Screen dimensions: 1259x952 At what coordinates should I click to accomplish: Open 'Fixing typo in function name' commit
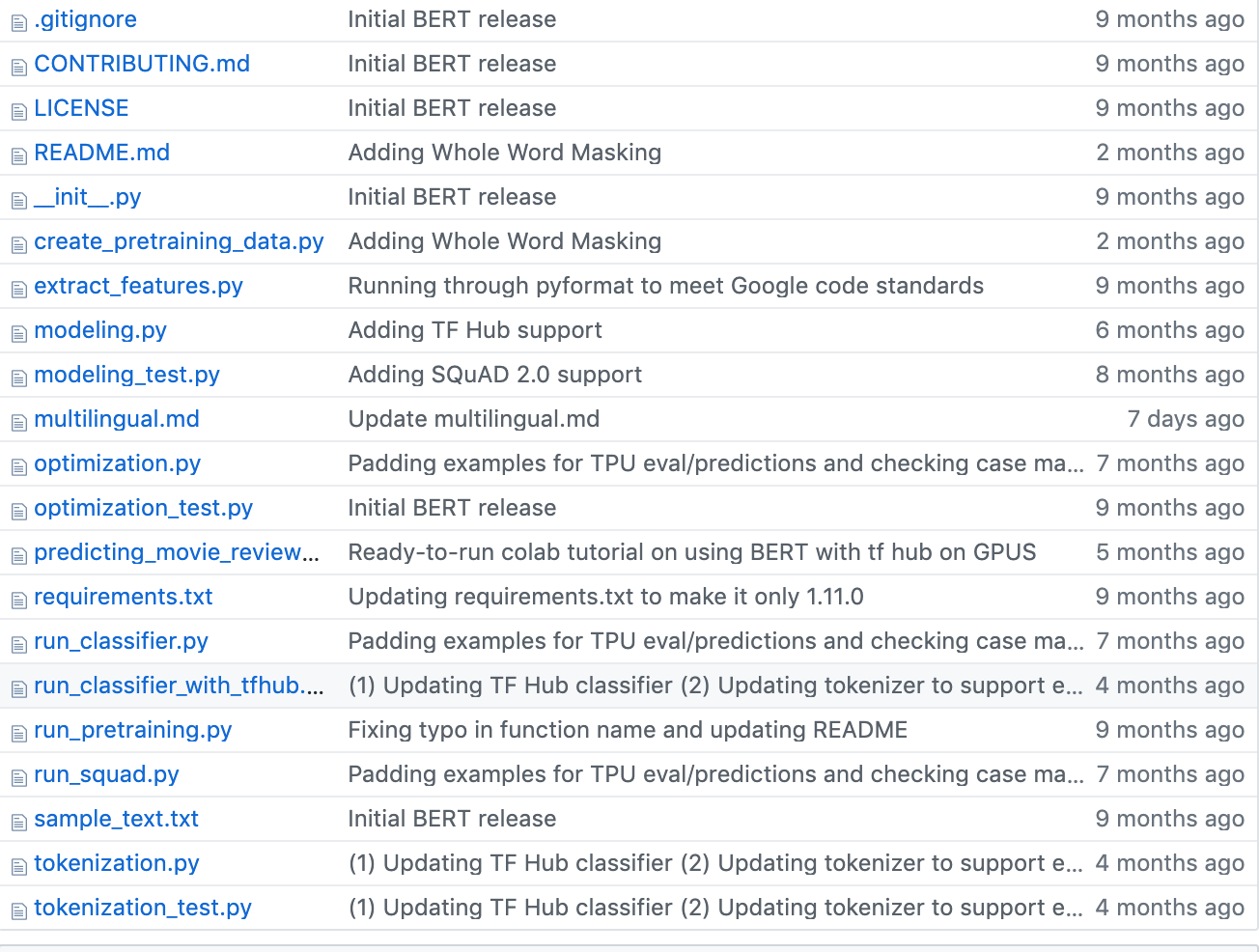628,730
